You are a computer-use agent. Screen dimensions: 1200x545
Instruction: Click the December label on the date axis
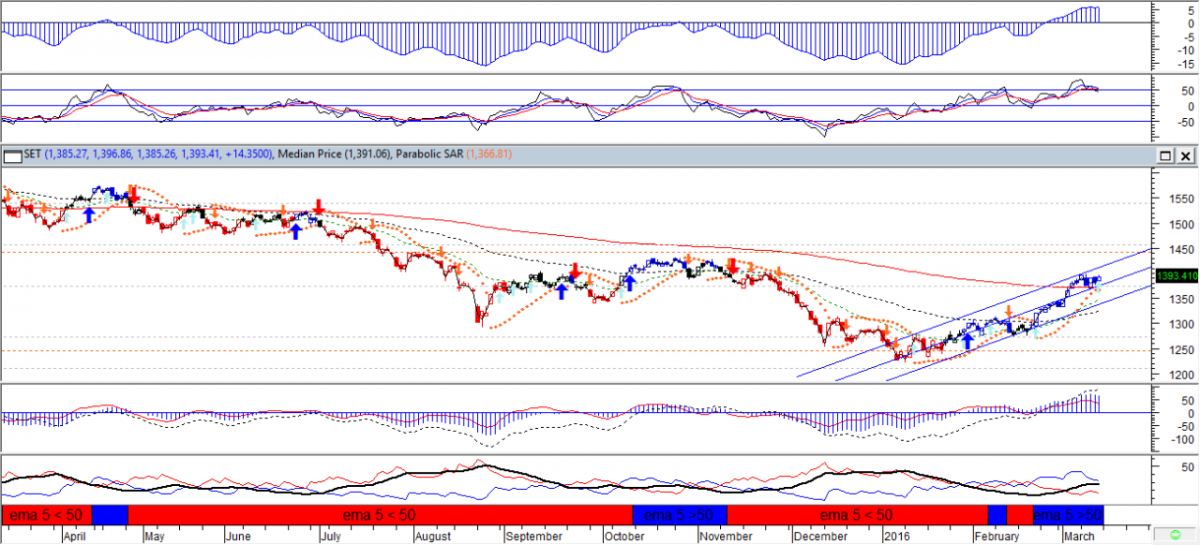(818, 536)
